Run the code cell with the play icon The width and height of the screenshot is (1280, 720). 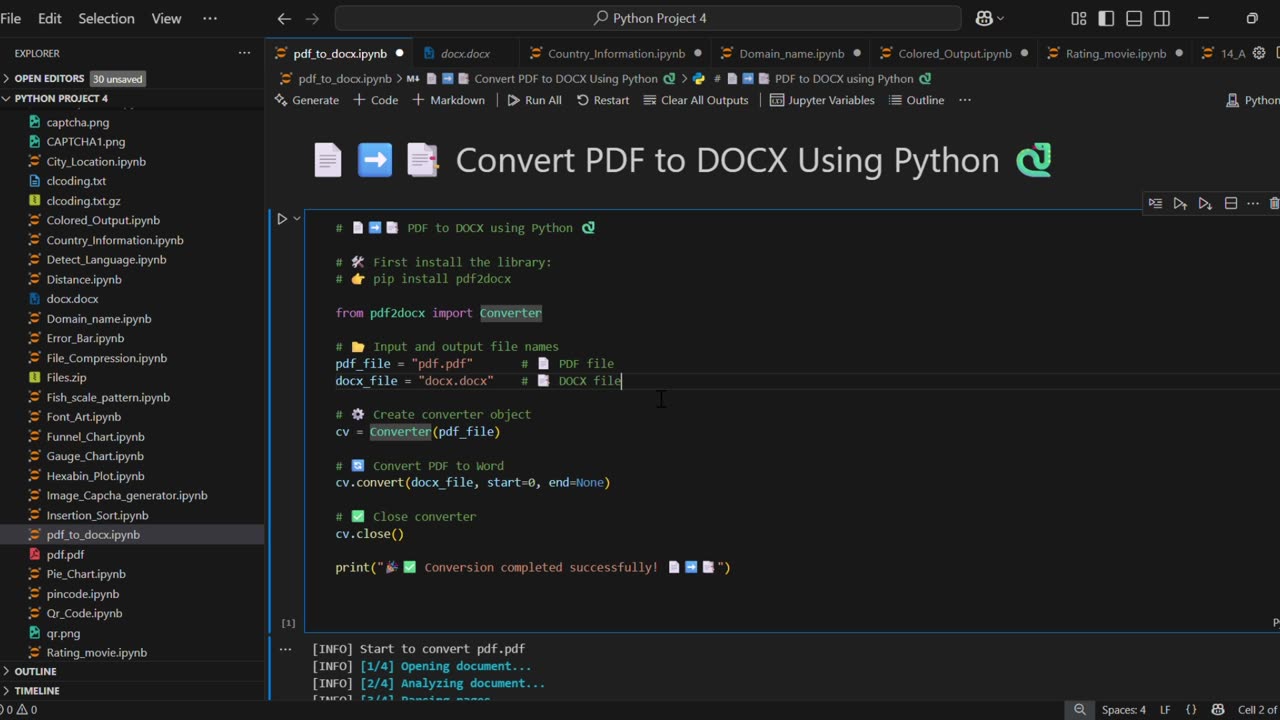click(282, 219)
